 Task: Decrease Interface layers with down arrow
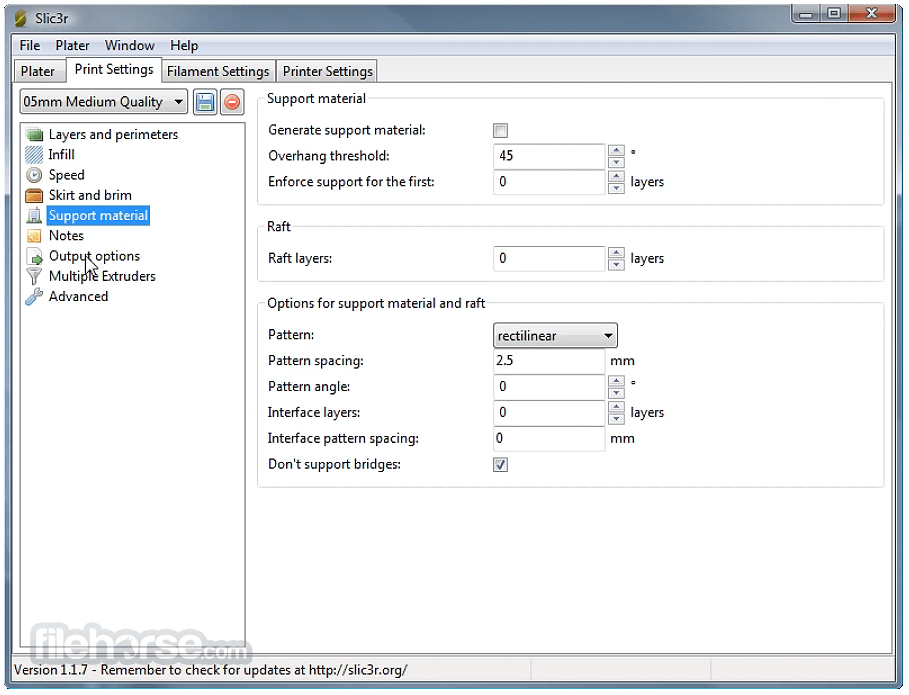(616, 419)
